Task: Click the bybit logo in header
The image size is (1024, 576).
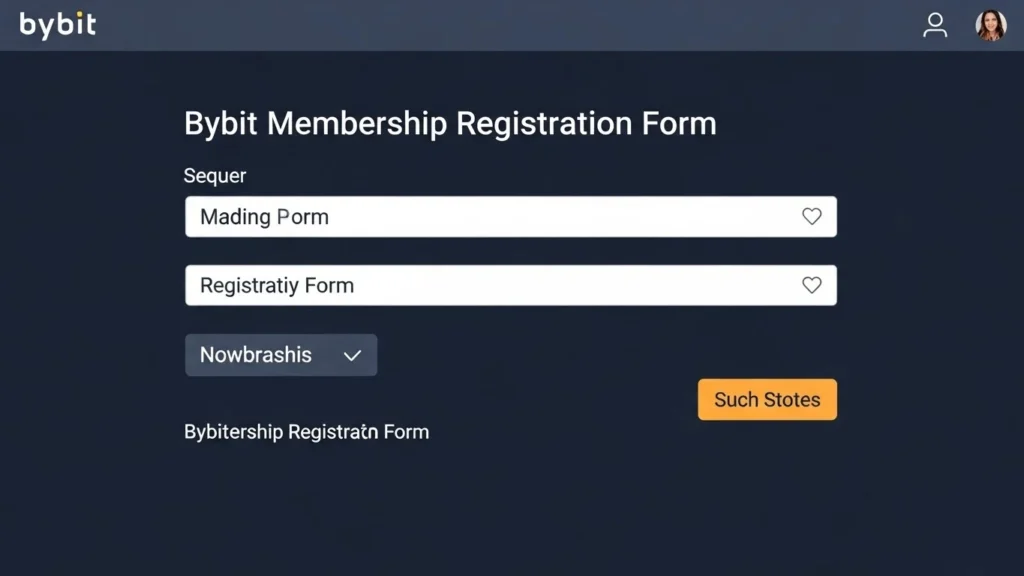Action: (x=58, y=25)
